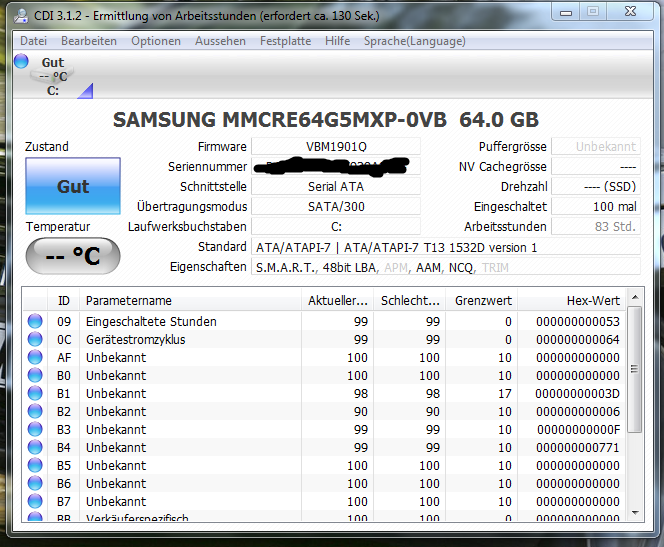This screenshot has height=547, width=664.
Task: Click the Schlecht... column header
Action: 410,301
